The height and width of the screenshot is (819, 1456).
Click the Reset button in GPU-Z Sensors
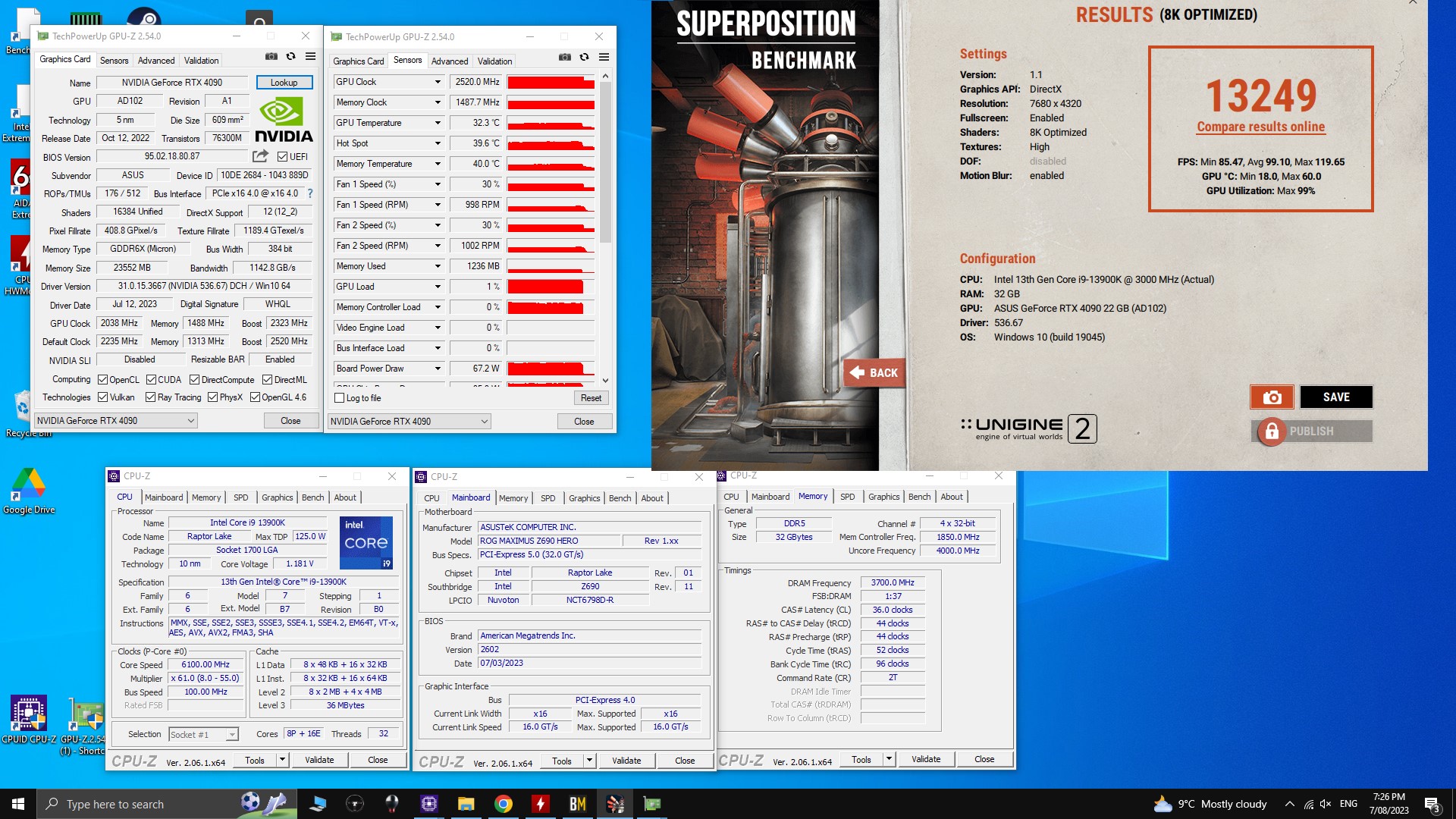click(x=591, y=398)
